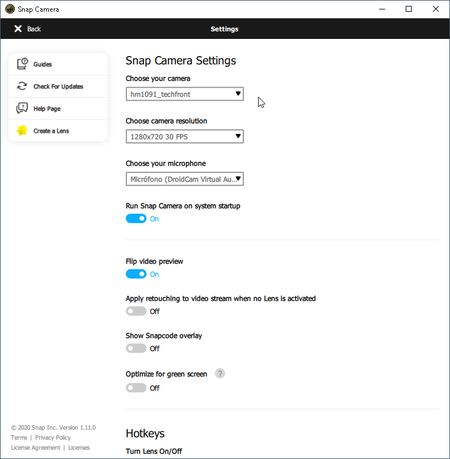Open the Choose your microphone dropdown
Image resolution: width=450 pixels, height=459 pixels.
(x=185, y=179)
